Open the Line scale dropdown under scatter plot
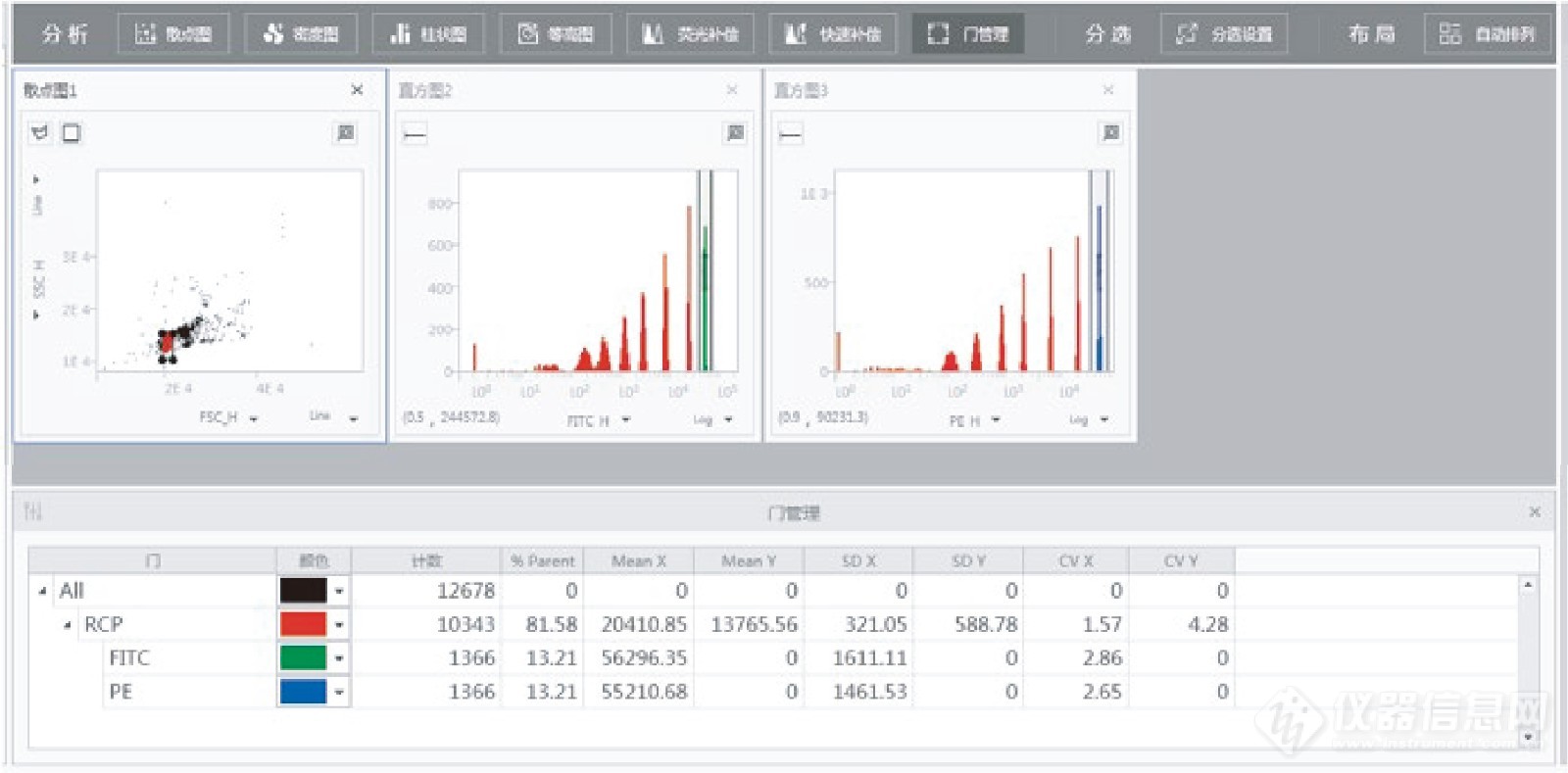The width and height of the screenshot is (1568, 773). point(354,418)
